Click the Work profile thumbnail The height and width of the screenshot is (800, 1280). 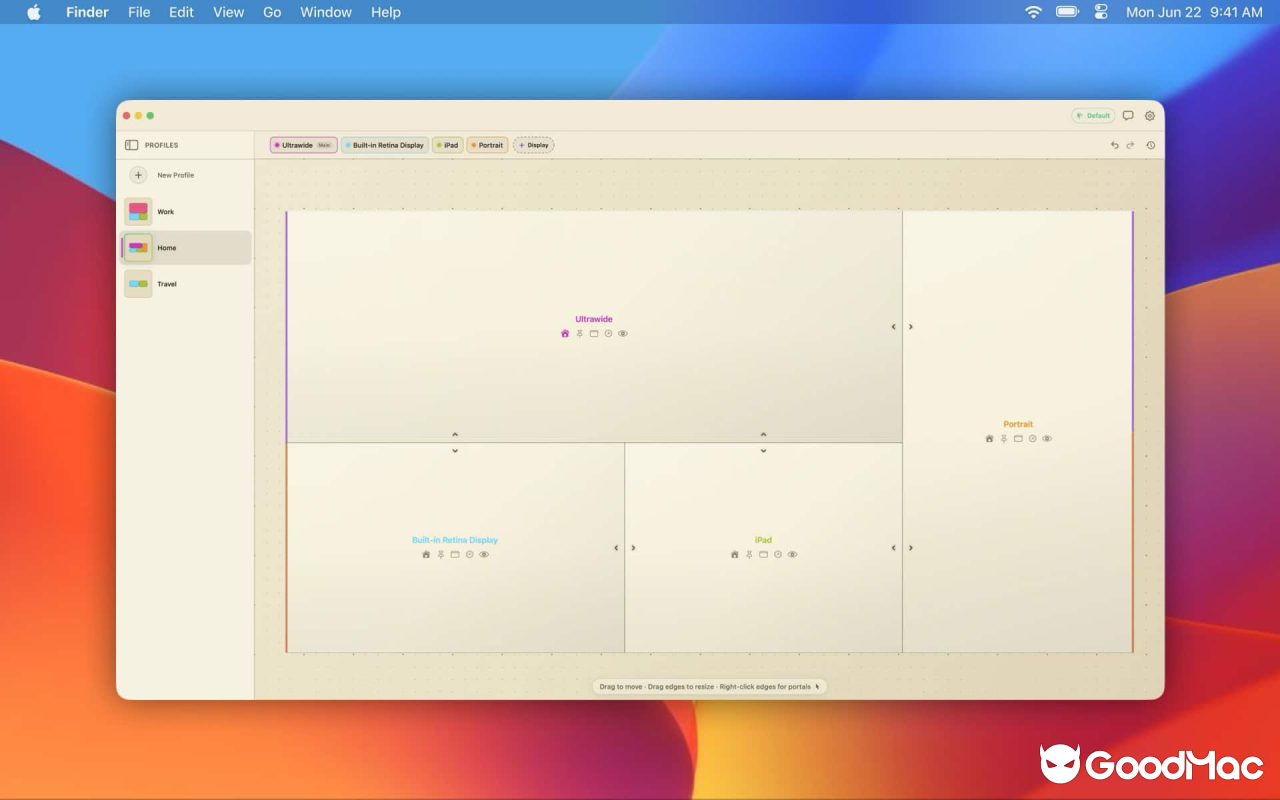click(x=138, y=212)
